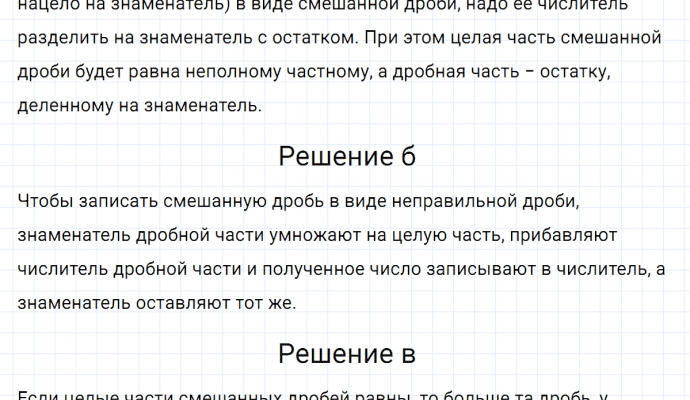Click the words "будет равна"
This screenshot has height=400, width=690.
(x=117, y=75)
